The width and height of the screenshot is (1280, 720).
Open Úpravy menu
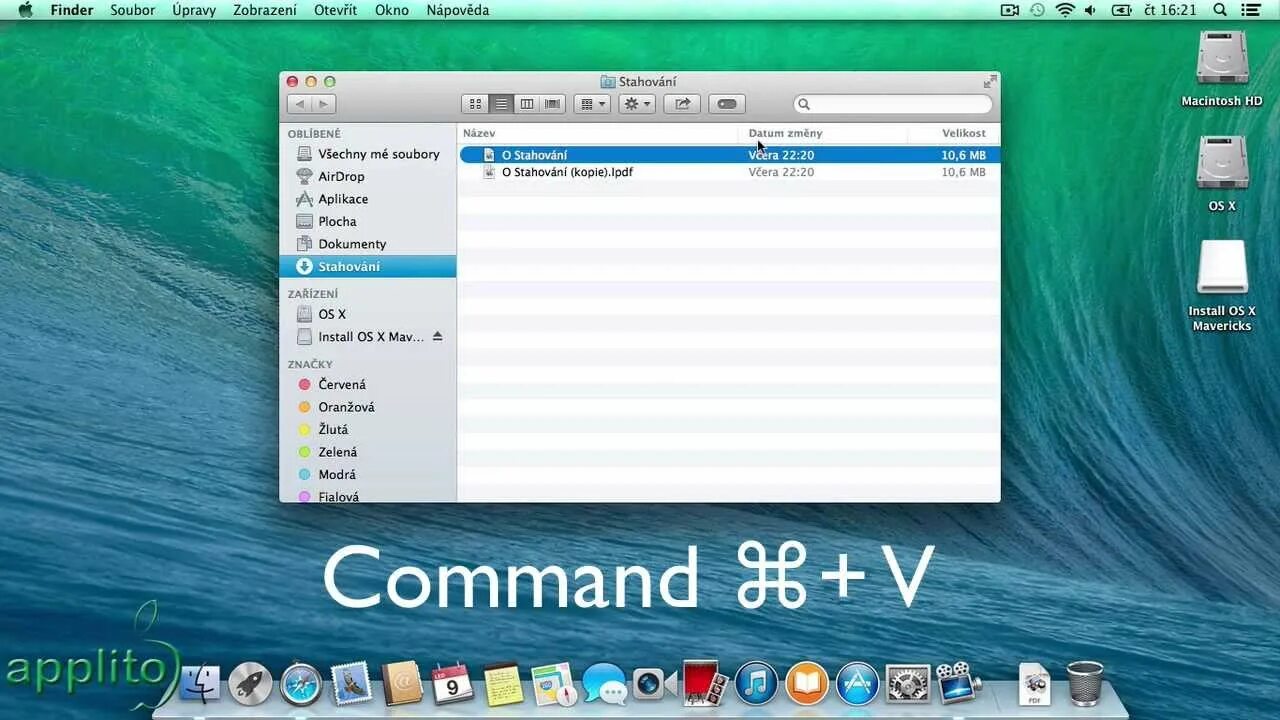pyautogui.click(x=194, y=10)
